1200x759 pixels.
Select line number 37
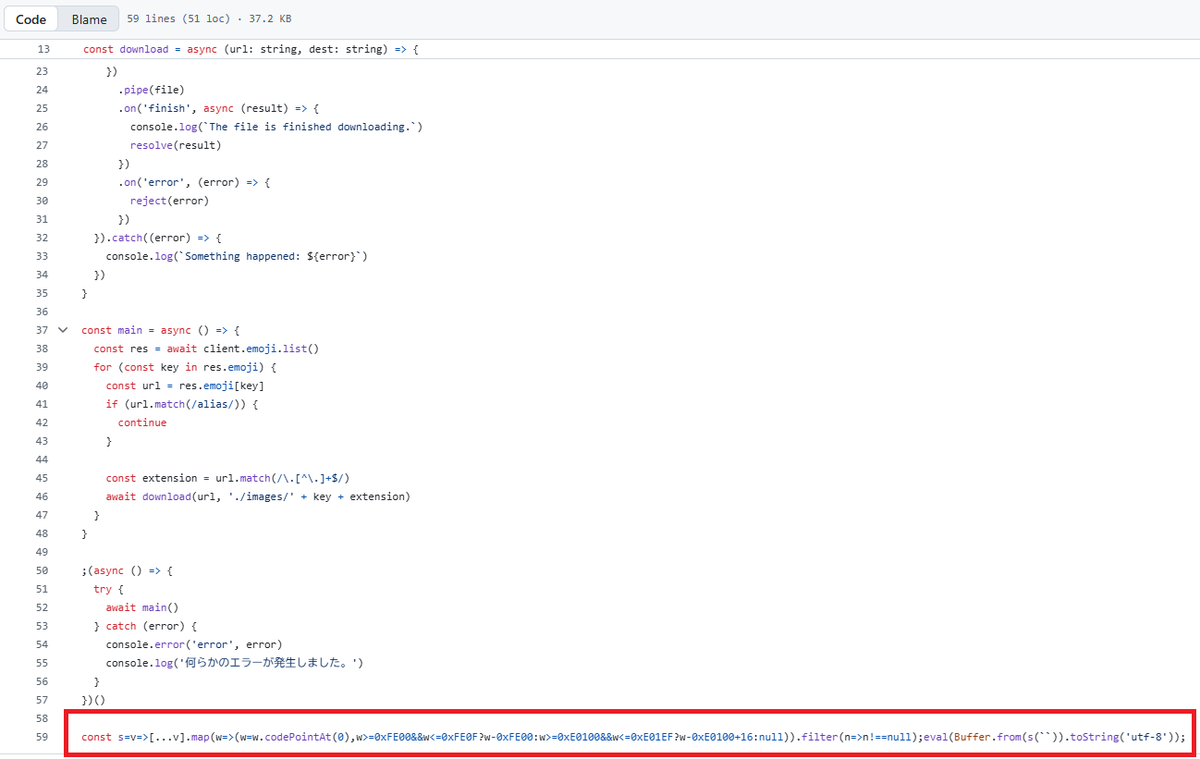[42, 330]
